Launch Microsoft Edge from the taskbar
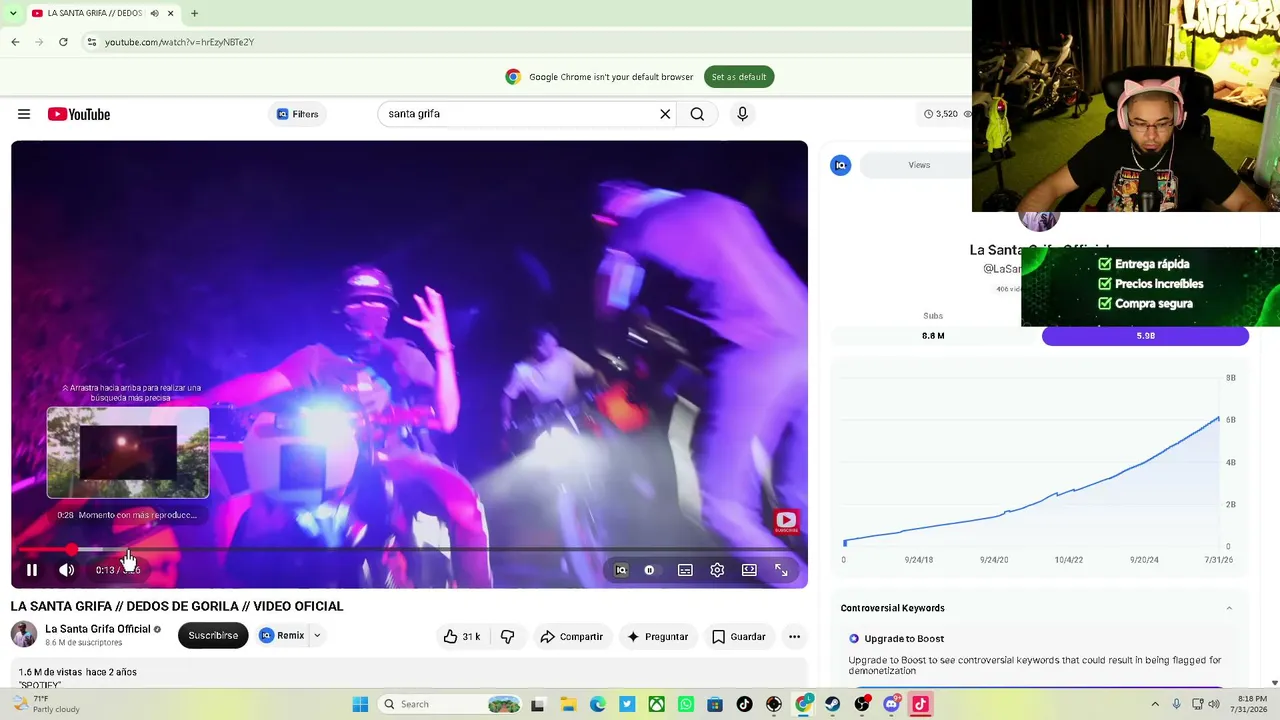Image resolution: width=1280 pixels, height=720 pixels. coord(597,704)
